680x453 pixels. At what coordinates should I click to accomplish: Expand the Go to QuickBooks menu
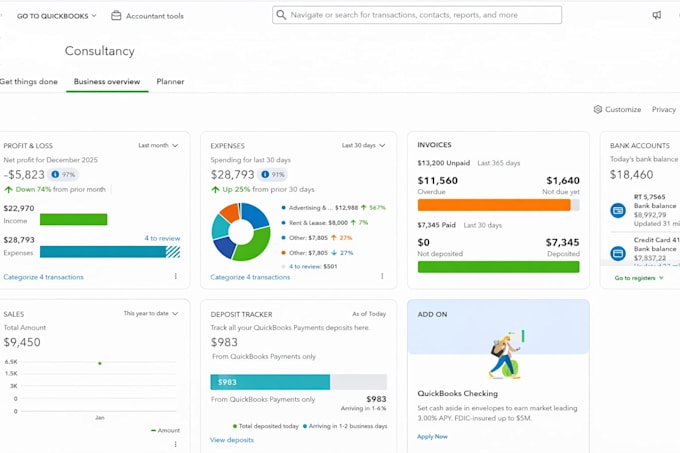click(56, 16)
